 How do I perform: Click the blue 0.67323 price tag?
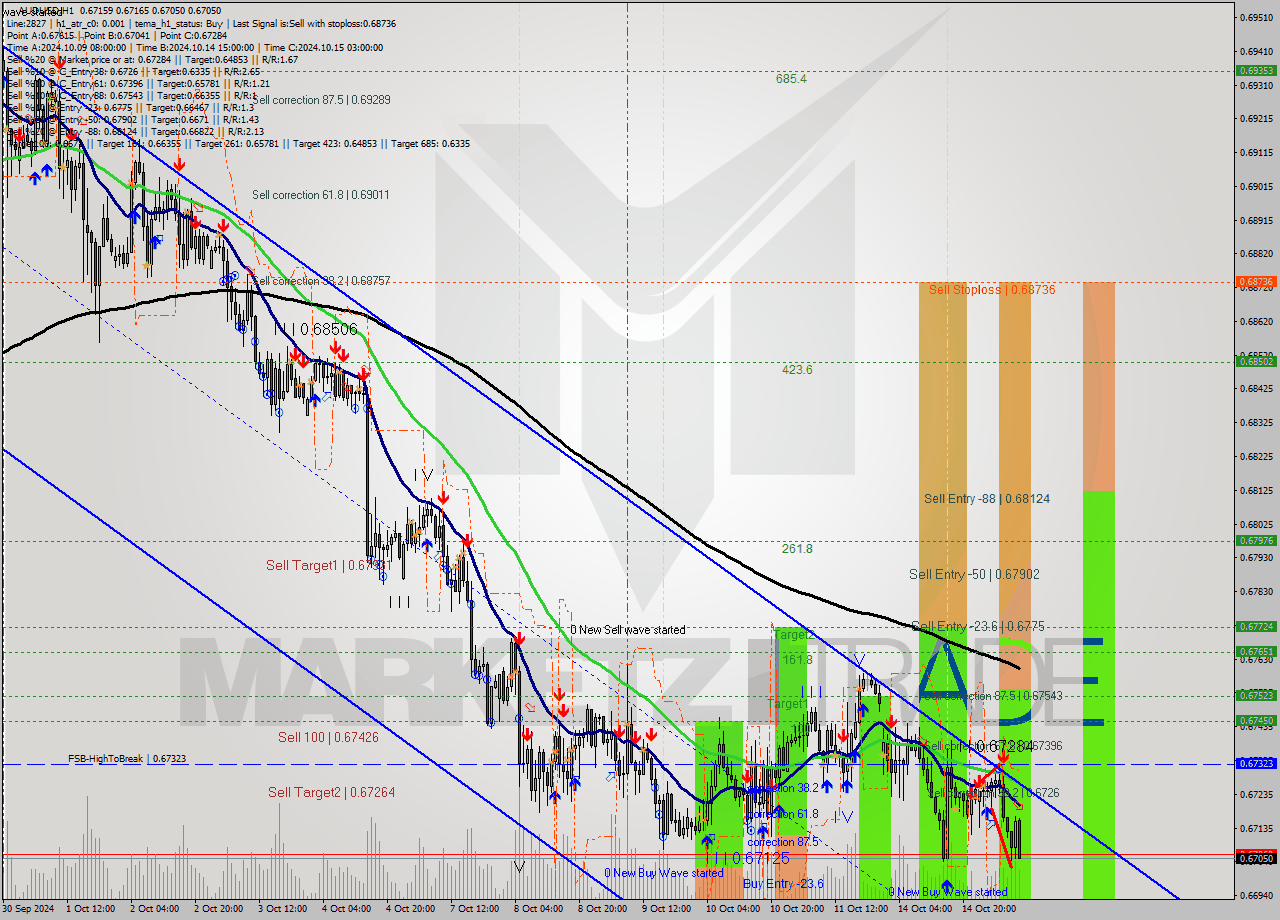pyautogui.click(x=1256, y=763)
